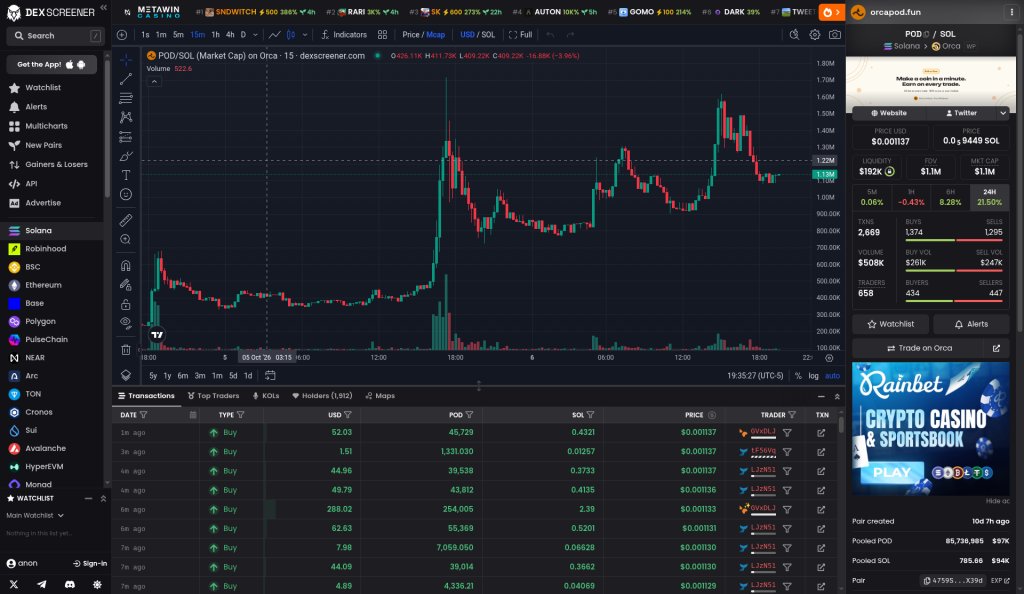Switch chart denomination to SOL
This screenshot has height=594, width=1024.
click(x=488, y=35)
